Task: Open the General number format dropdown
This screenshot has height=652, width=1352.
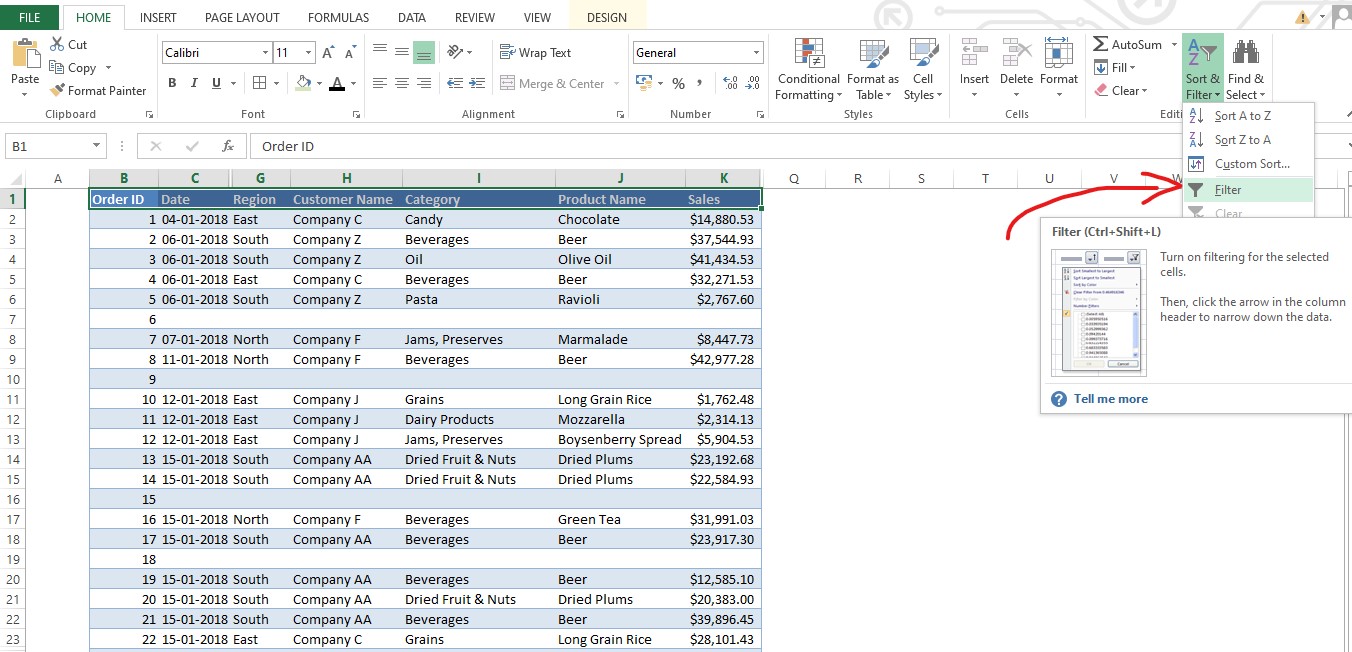Action: [755, 51]
